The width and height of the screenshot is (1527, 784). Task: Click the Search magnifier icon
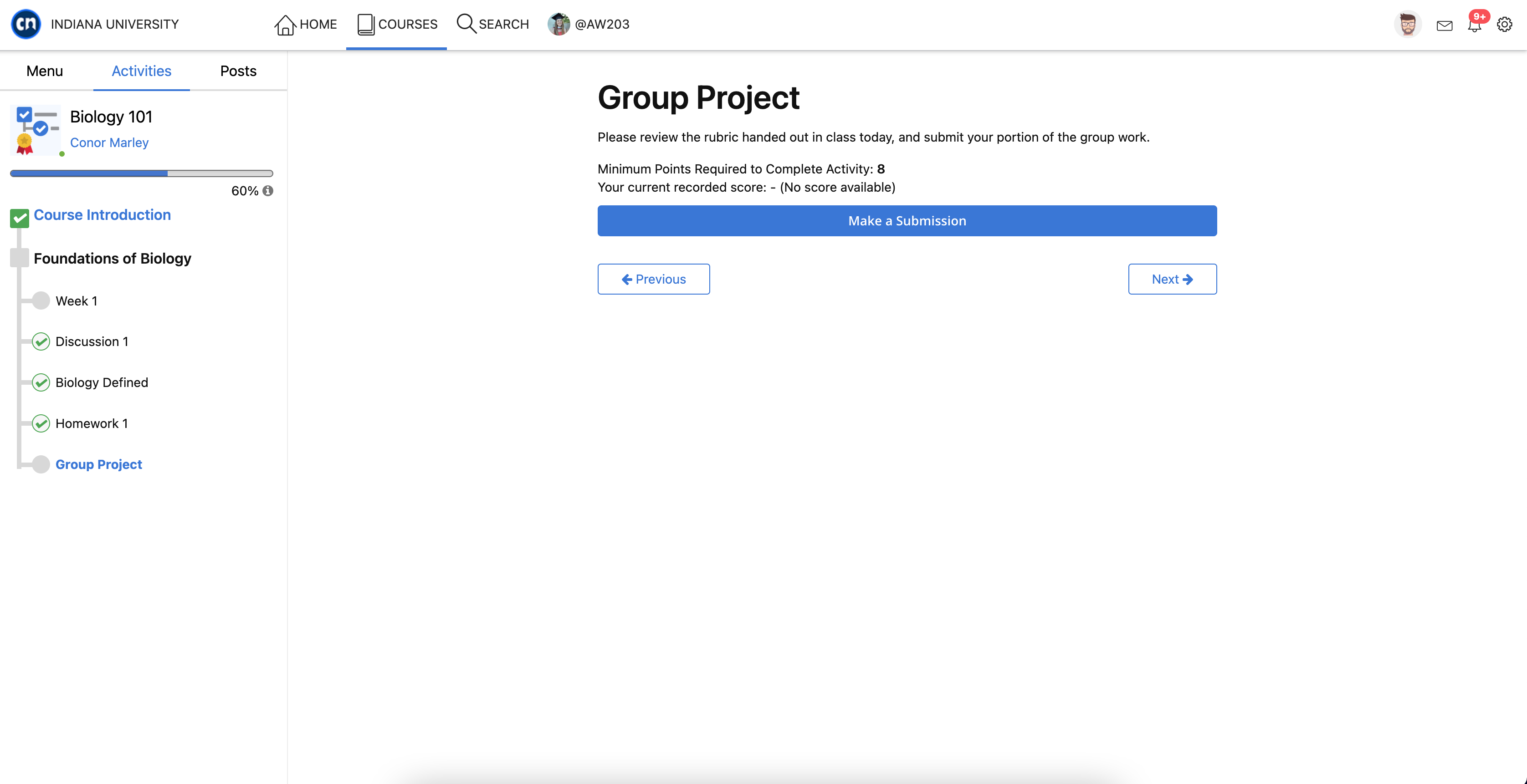tap(466, 24)
